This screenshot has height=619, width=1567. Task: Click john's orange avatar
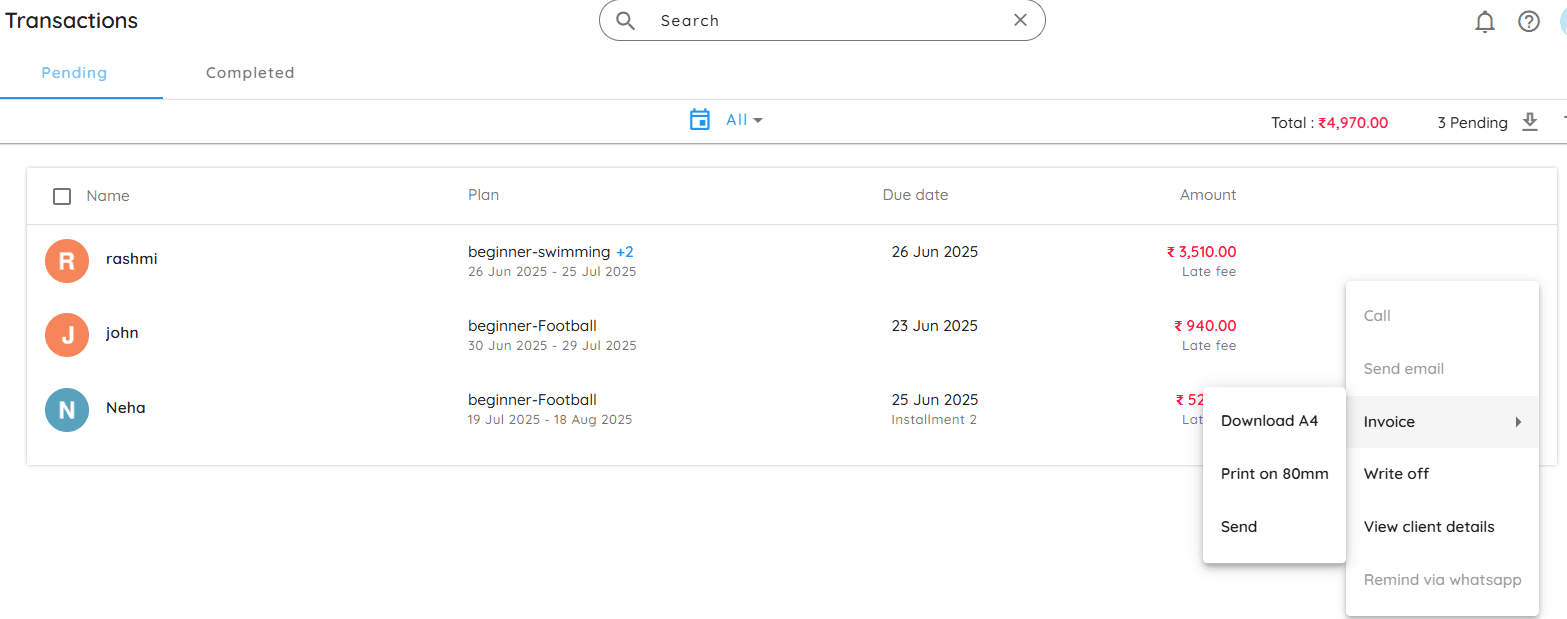[67, 335]
